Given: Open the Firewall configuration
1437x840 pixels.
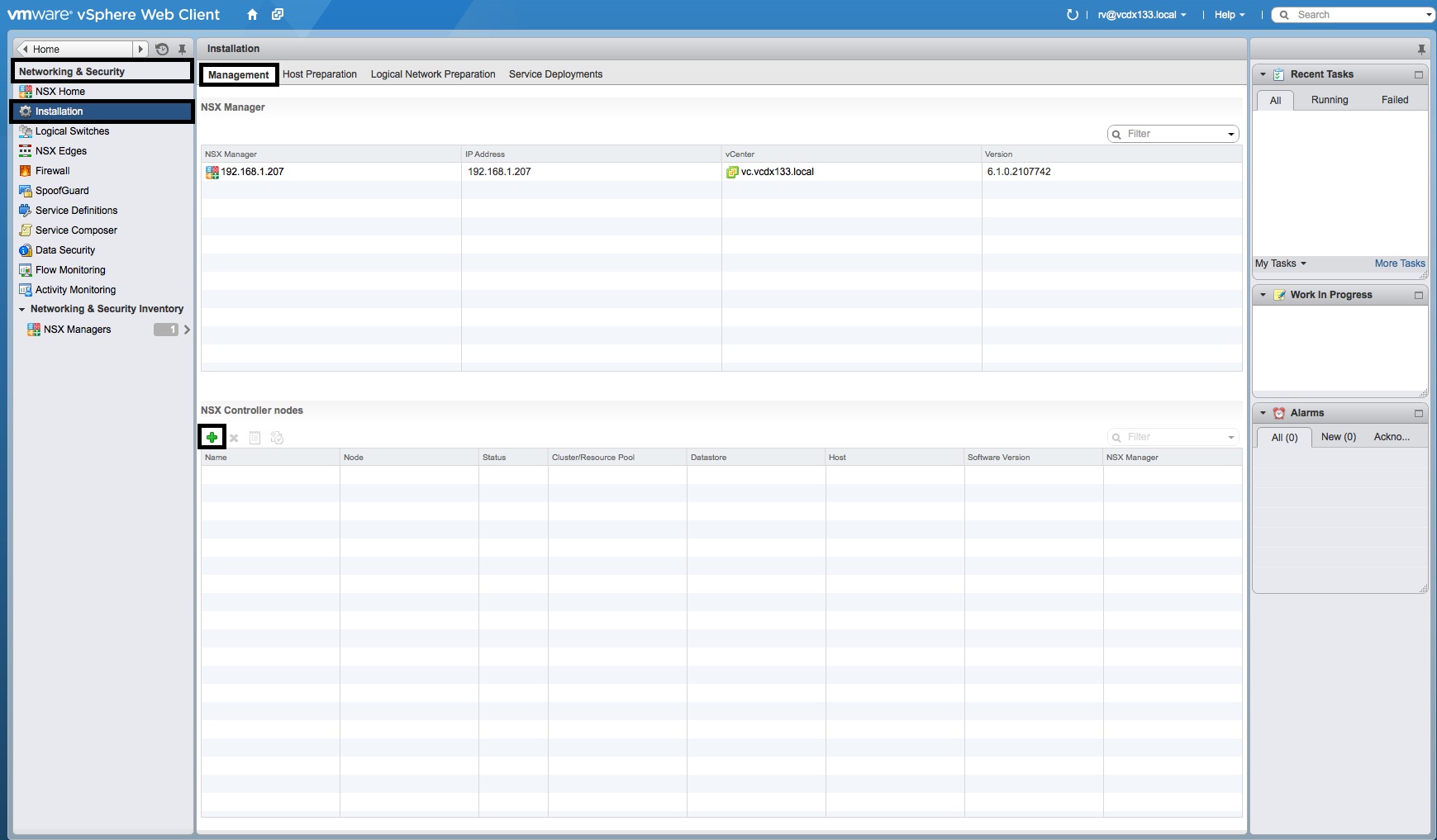Looking at the screenshot, I should coord(53,171).
